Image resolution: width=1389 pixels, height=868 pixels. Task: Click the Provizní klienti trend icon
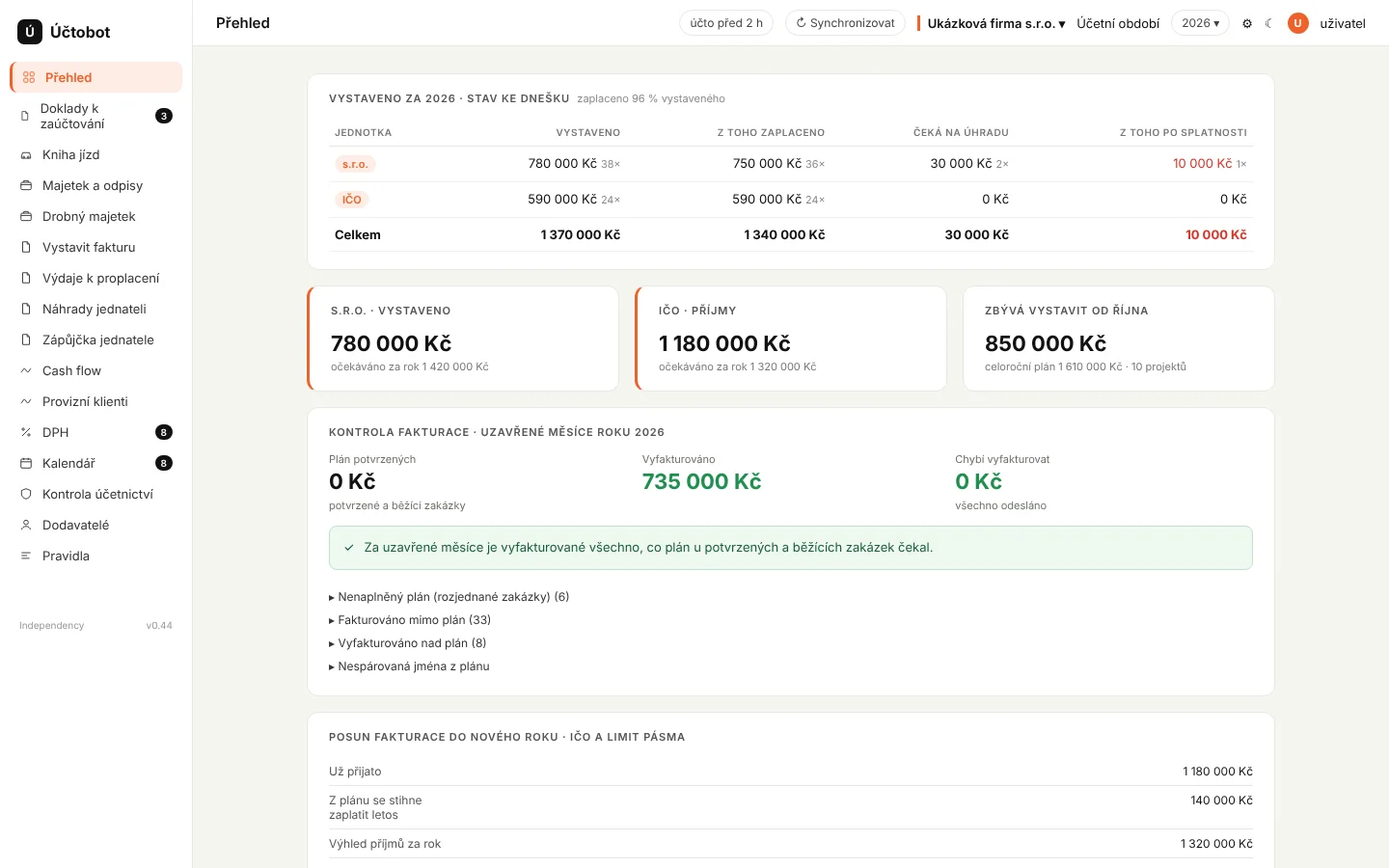pos(26,401)
